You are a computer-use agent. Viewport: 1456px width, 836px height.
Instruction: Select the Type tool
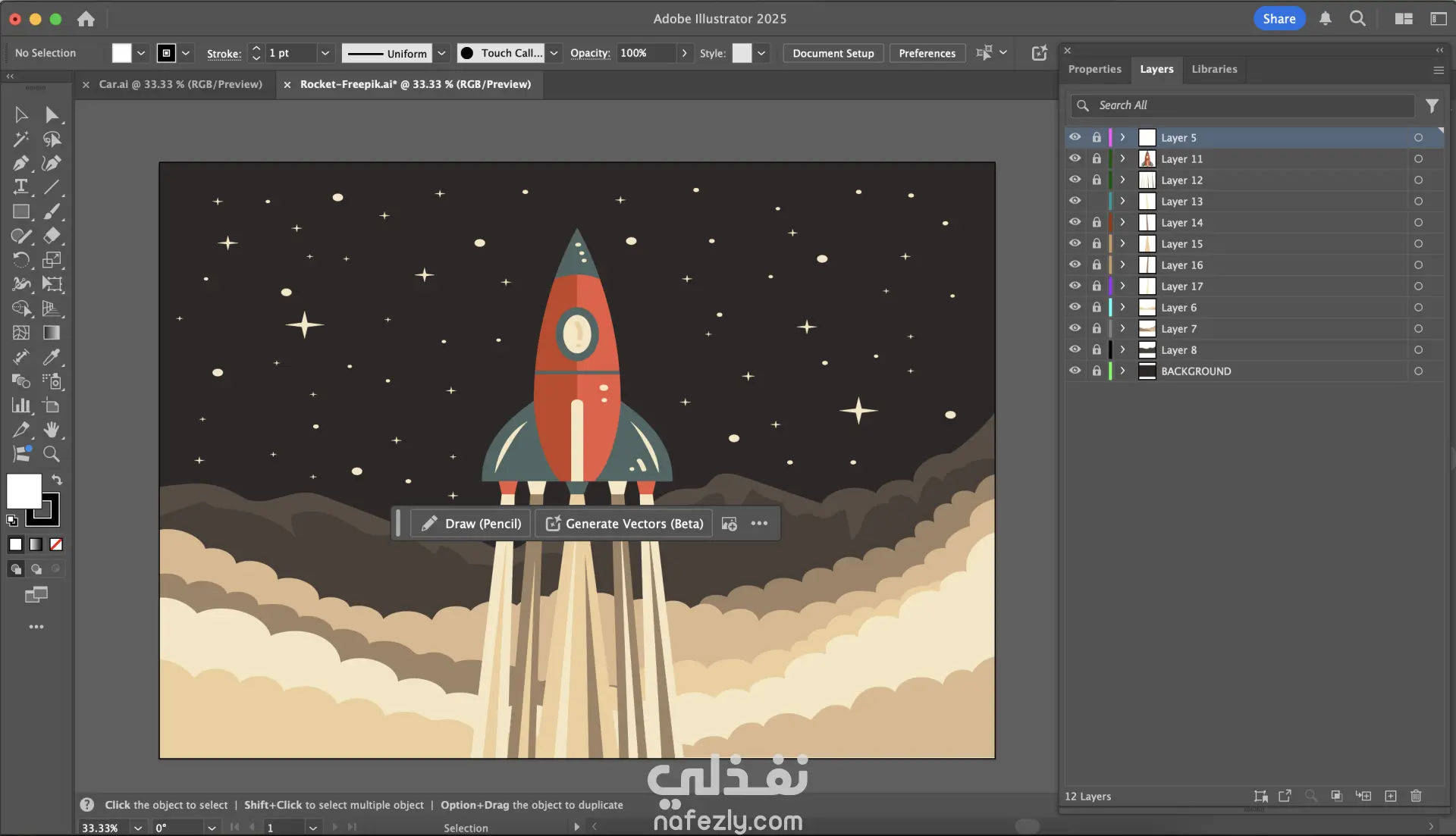pyautogui.click(x=20, y=187)
